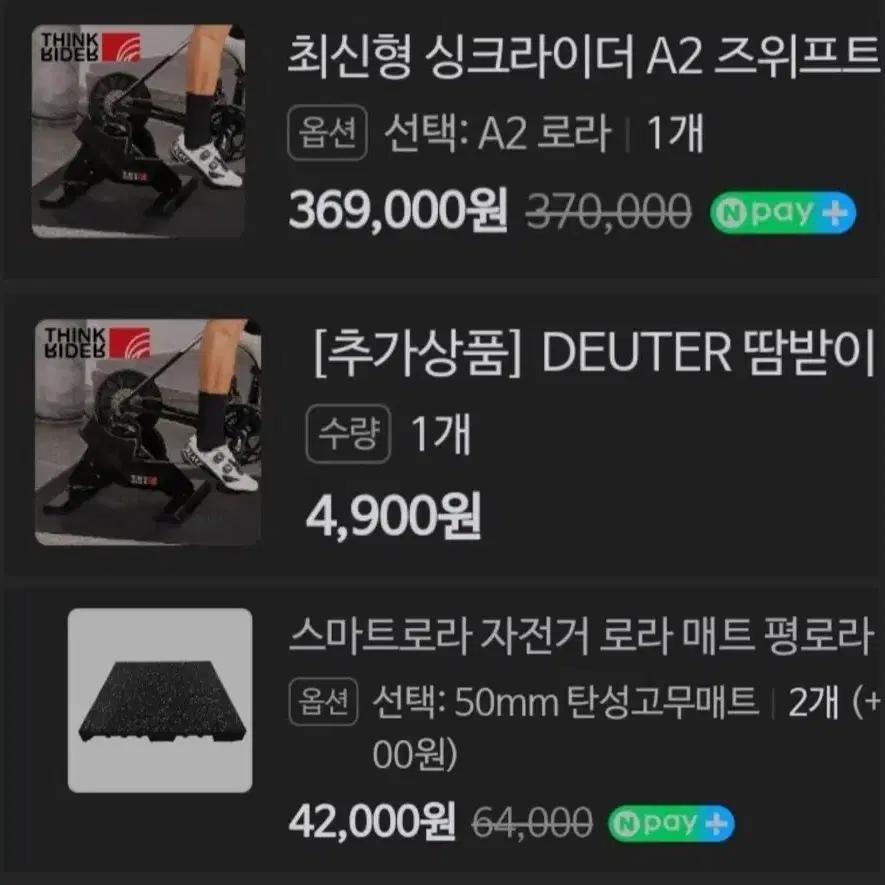885x885 pixels.
Task: Click the 옵션 tag for the A2 로라 selection
Action: point(327,133)
